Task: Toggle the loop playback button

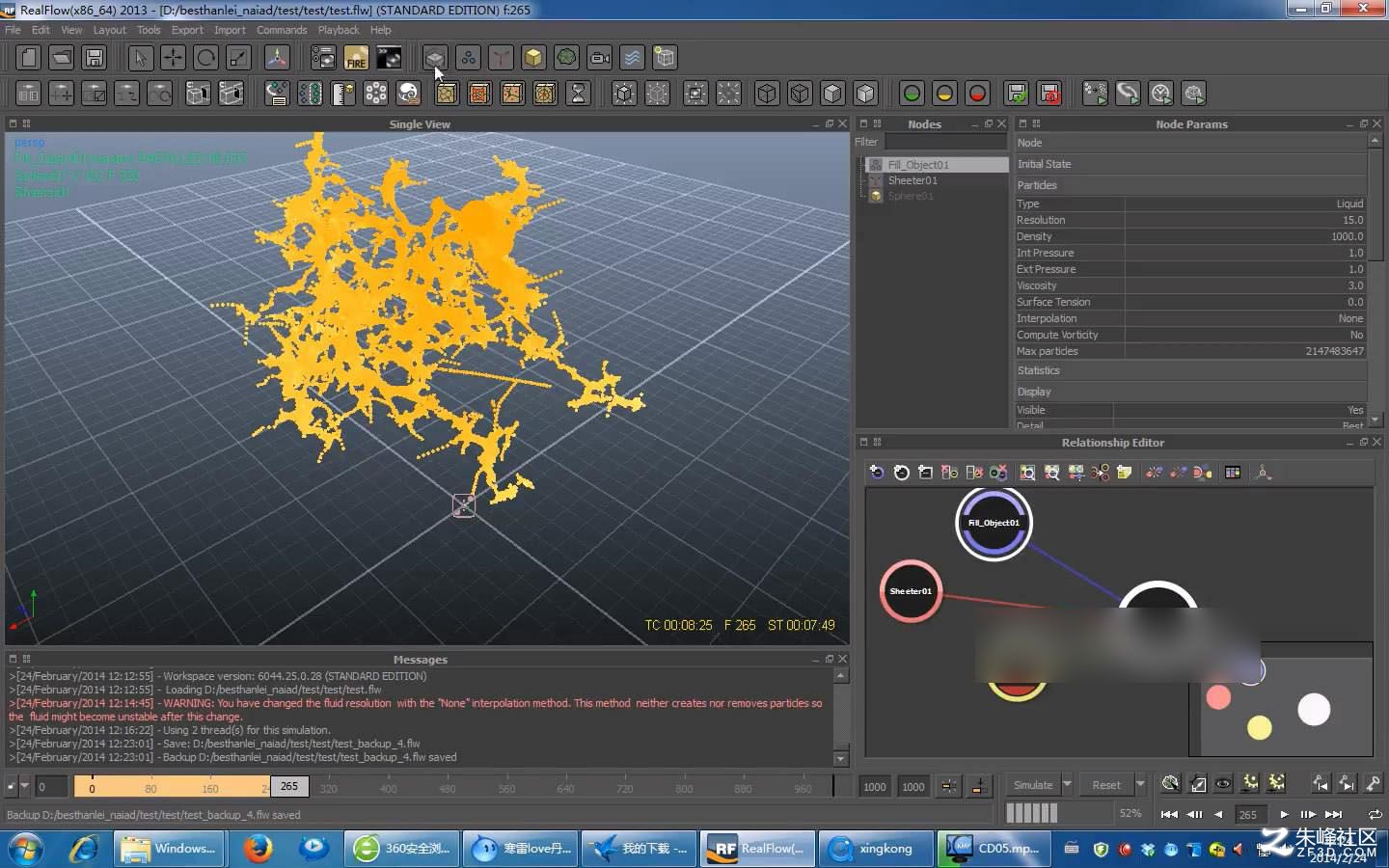Action: pyautogui.click(x=1375, y=814)
